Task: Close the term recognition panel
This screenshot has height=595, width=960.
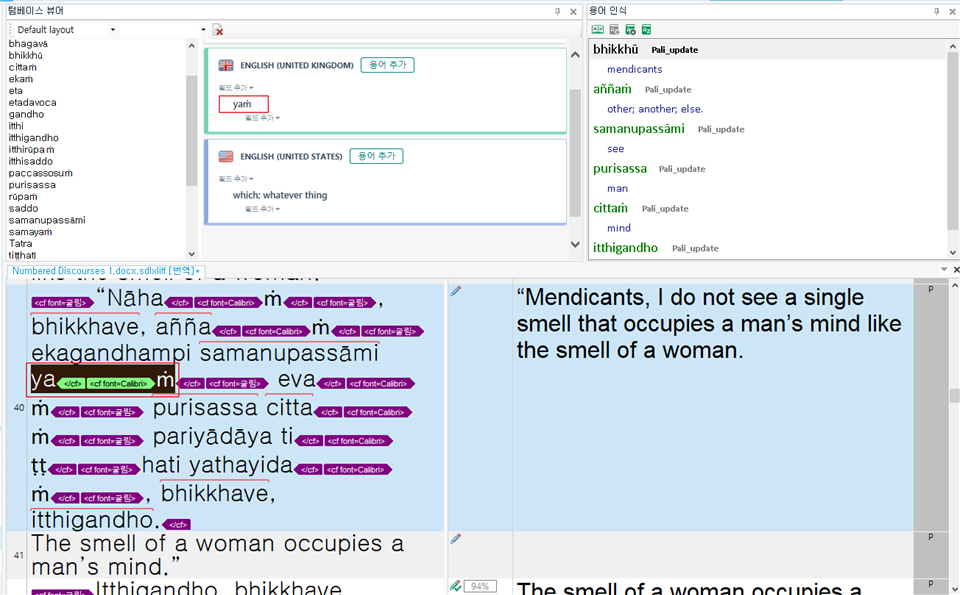Action: pos(952,11)
